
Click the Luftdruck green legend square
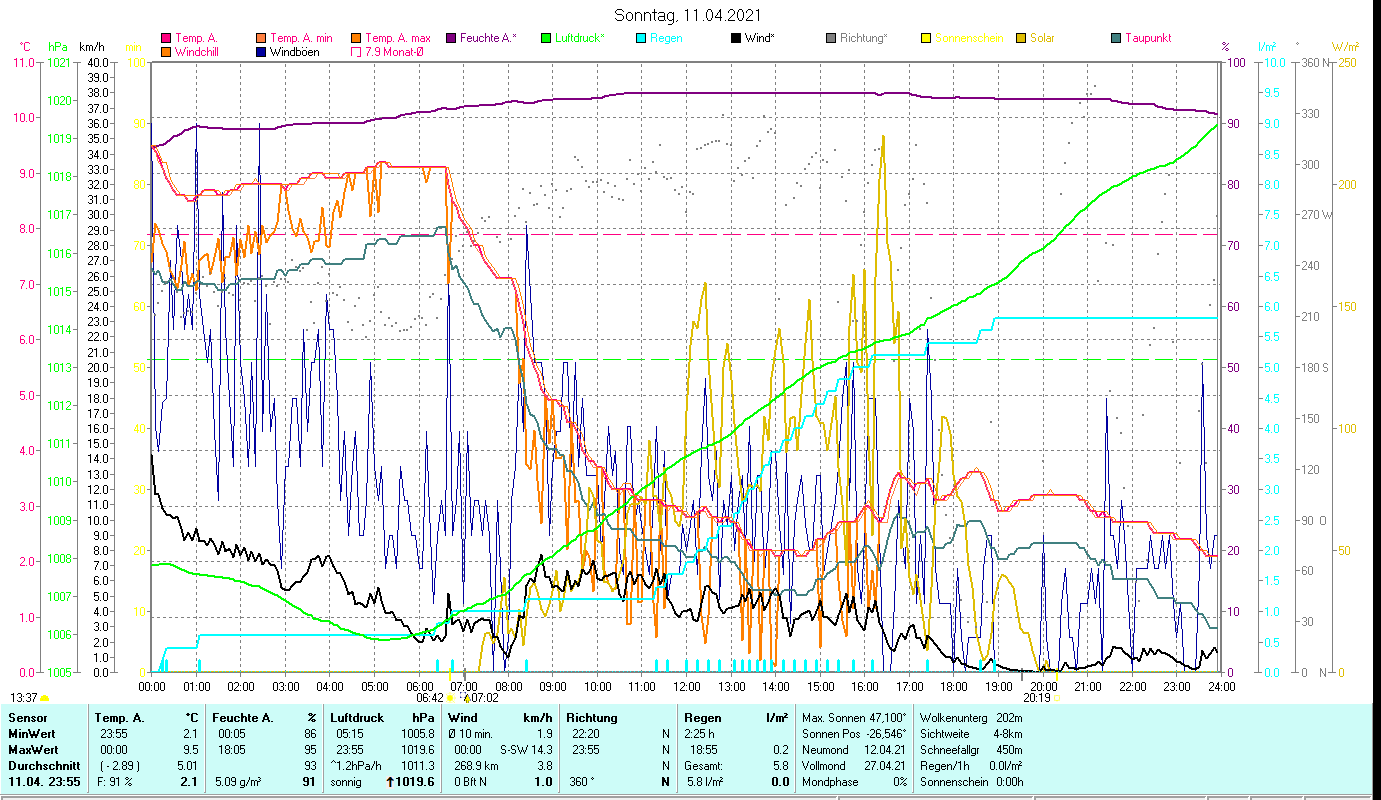tap(546, 38)
